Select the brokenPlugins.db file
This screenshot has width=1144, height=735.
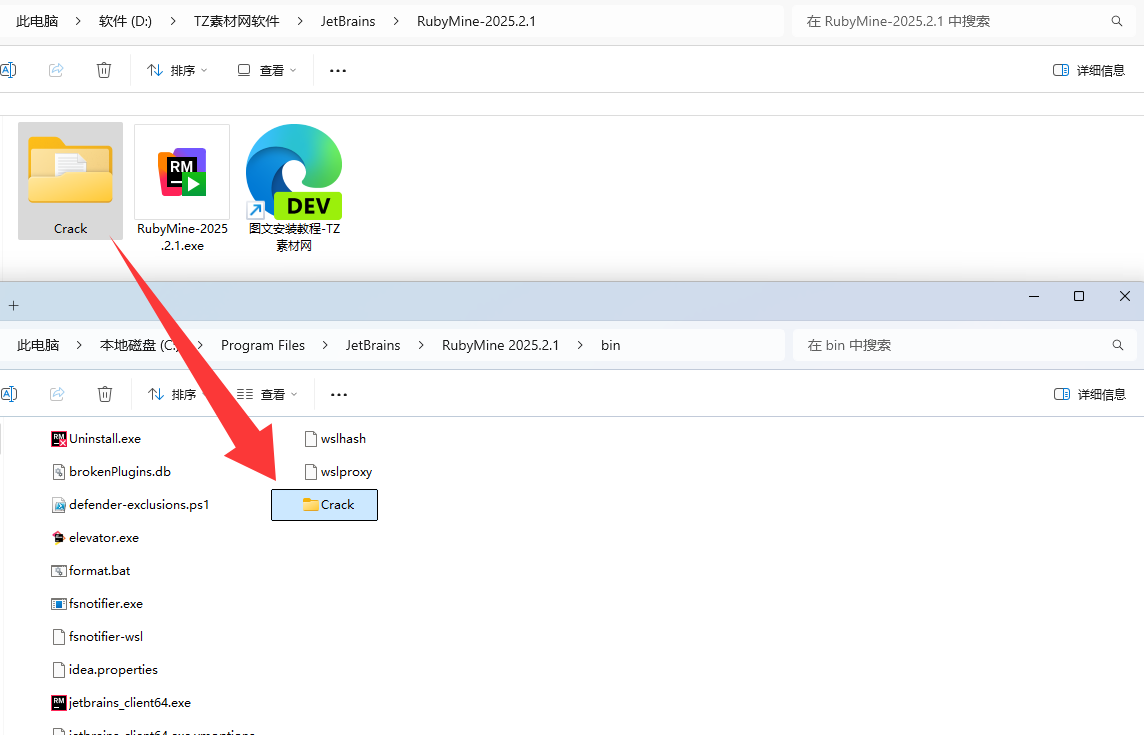pos(112,472)
